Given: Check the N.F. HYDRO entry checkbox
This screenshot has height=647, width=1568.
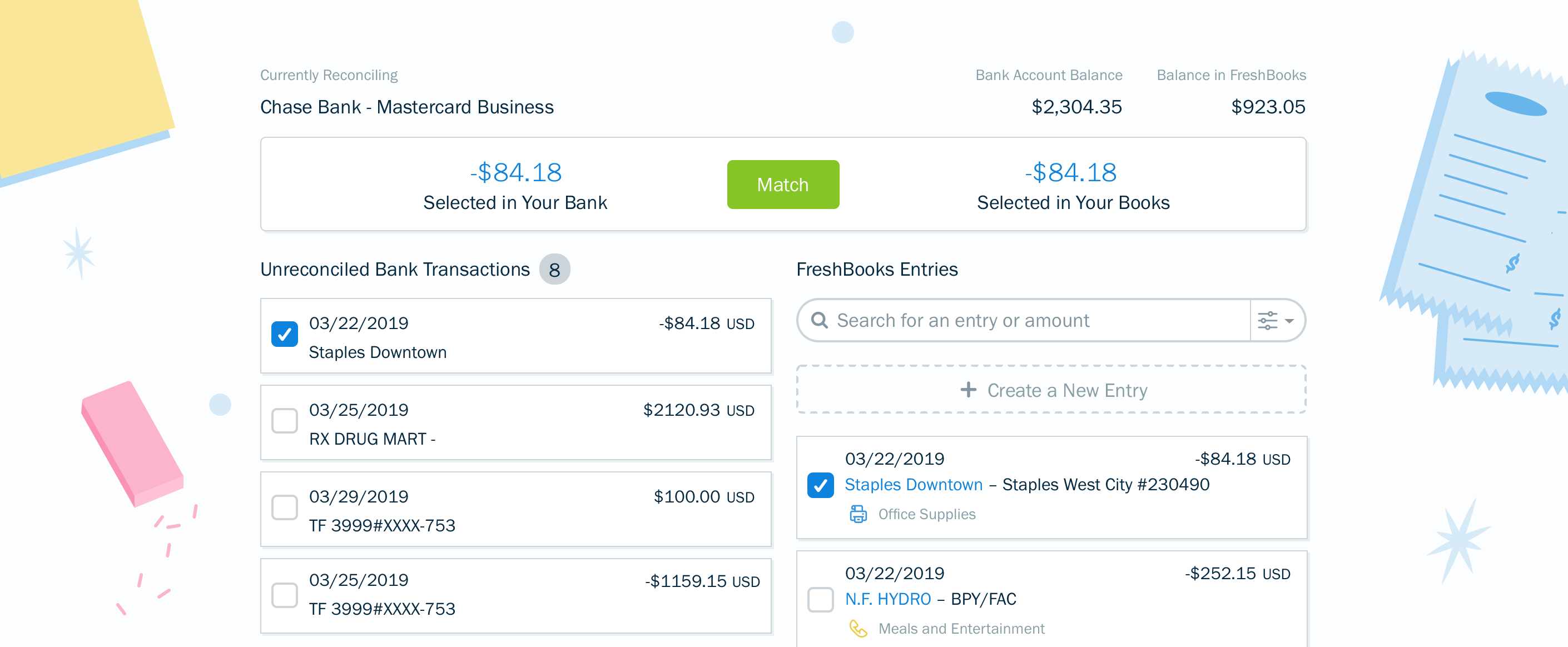Looking at the screenshot, I should click(820, 600).
